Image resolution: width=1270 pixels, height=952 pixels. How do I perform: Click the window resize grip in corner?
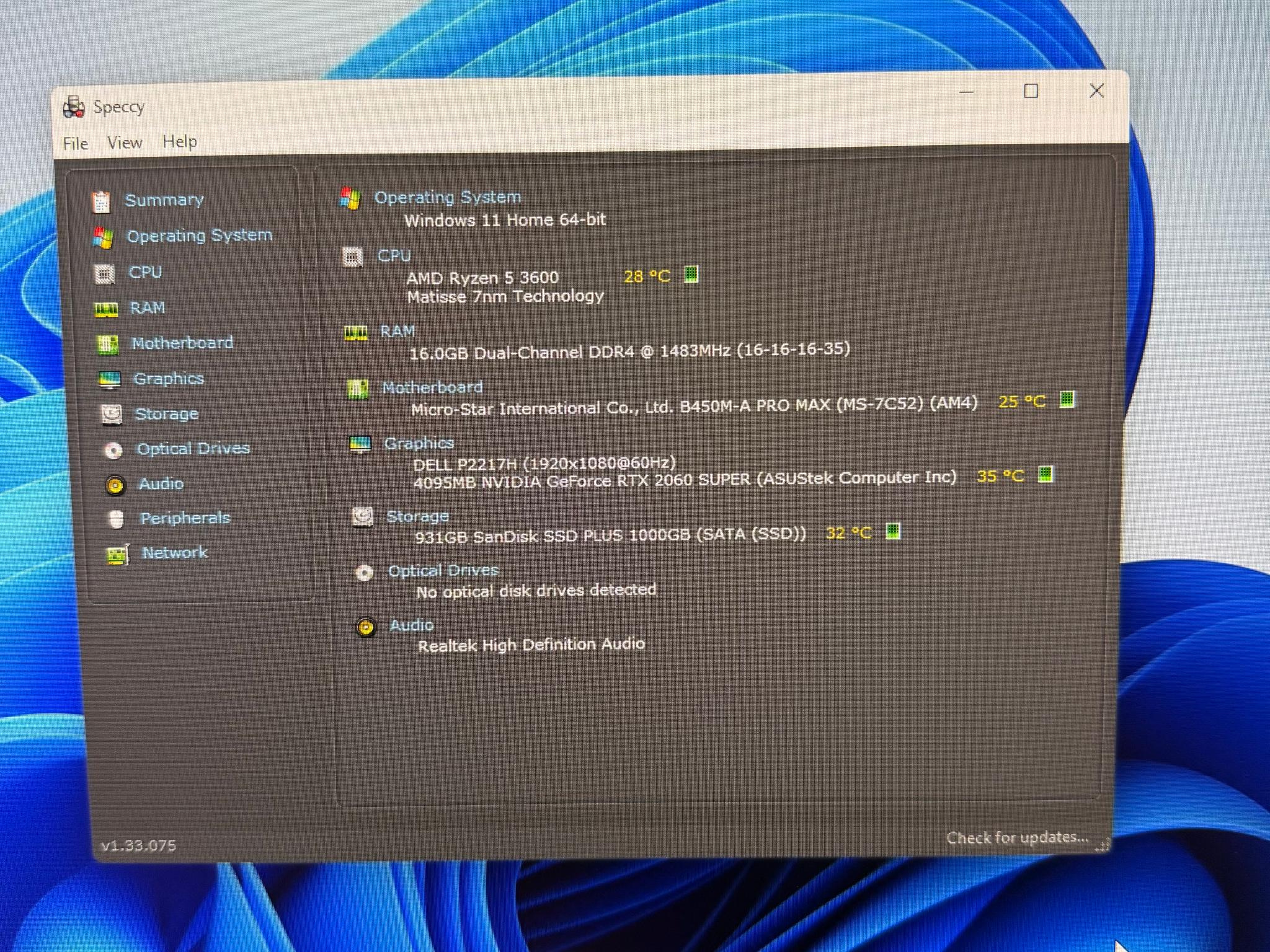click(1103, 845)
